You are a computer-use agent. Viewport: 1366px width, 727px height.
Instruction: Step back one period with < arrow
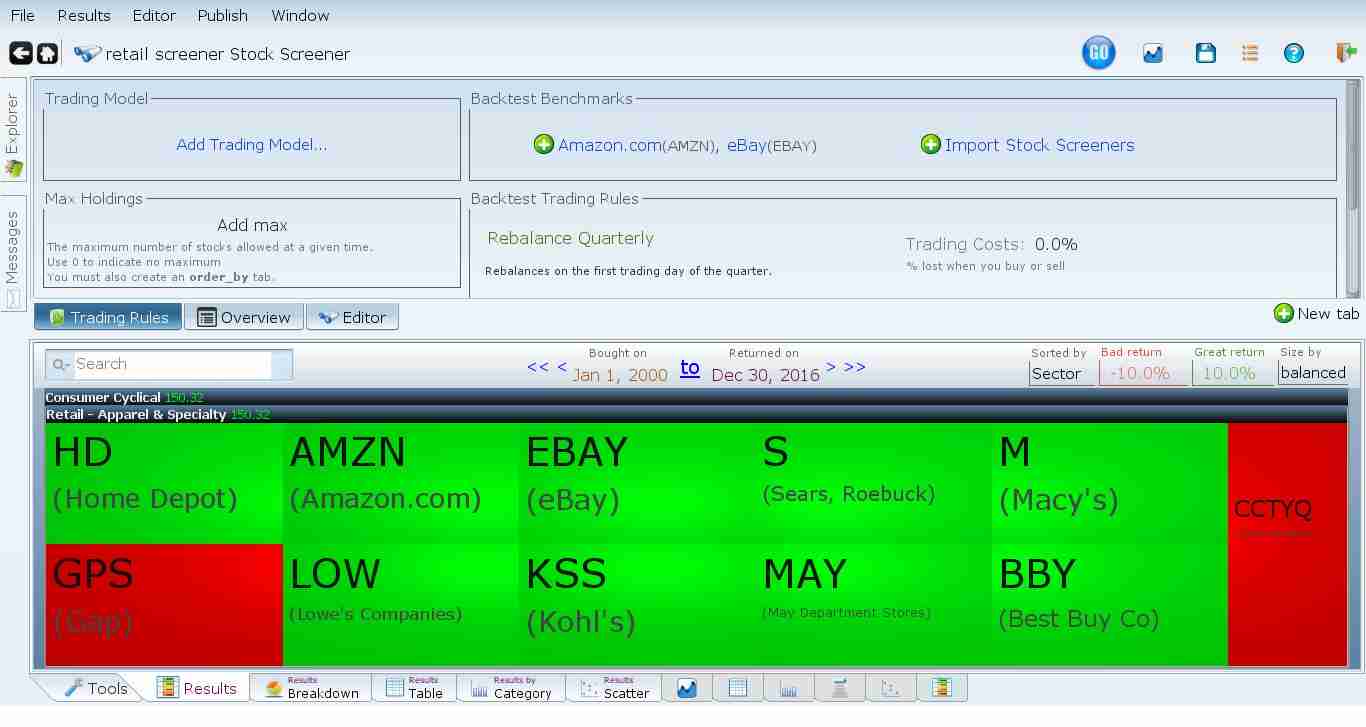pos(562,367)
